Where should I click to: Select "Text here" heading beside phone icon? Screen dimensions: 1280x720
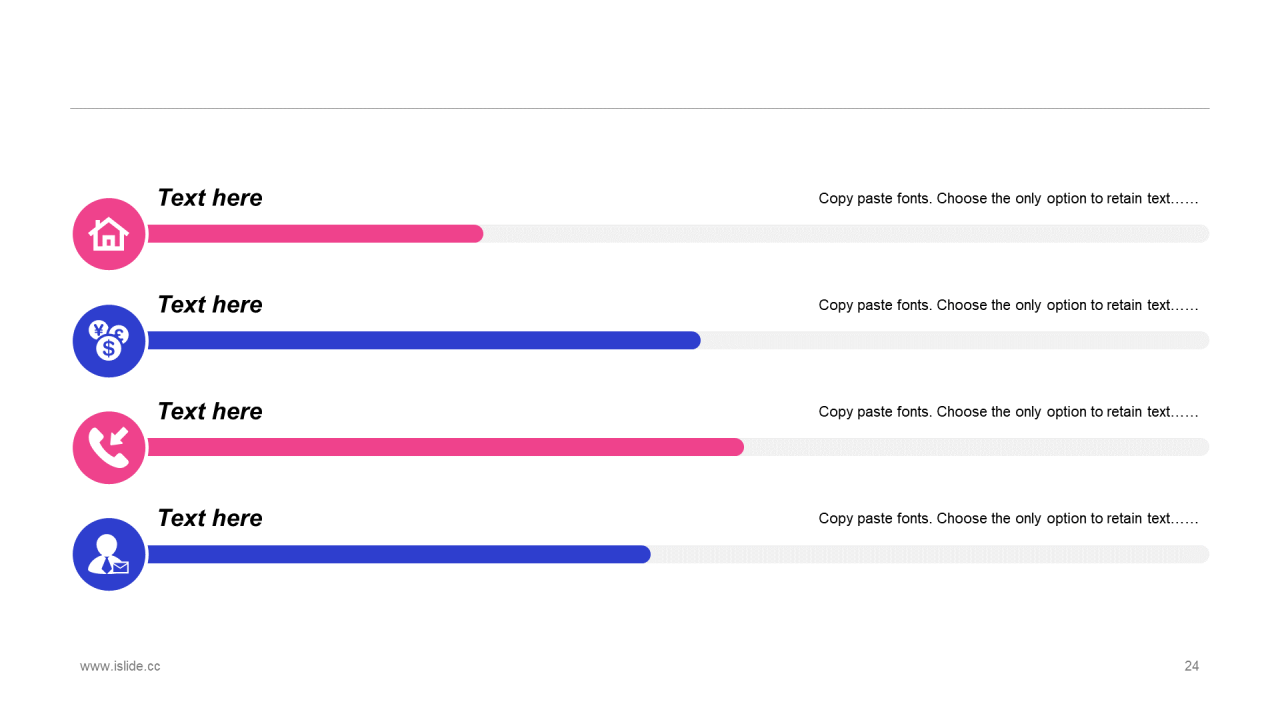pos(210,412)
